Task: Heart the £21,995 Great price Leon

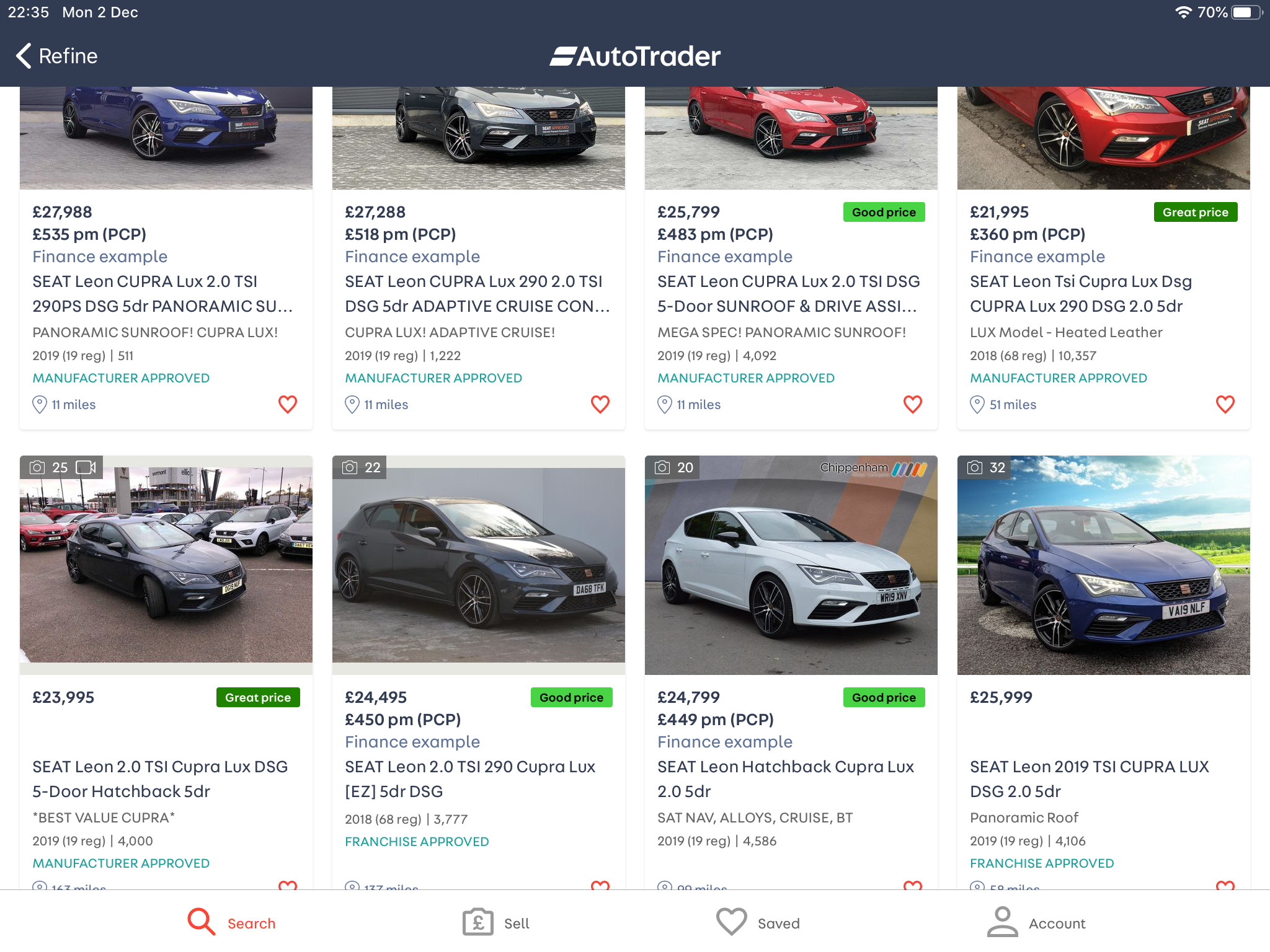Action: [x=1225, y=404]
